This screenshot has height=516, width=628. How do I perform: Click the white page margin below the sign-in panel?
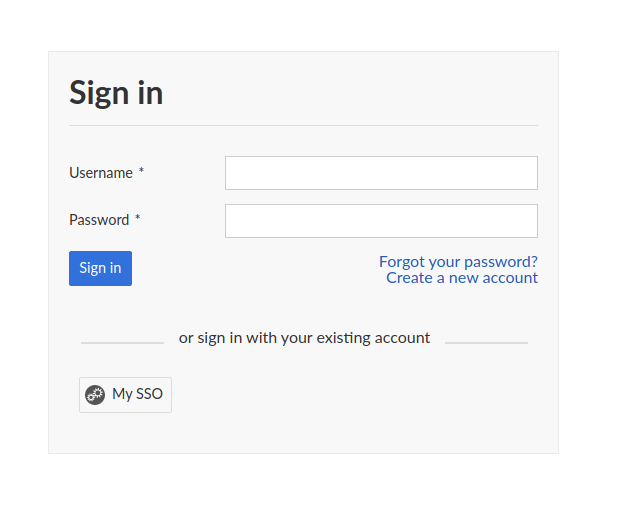(x=303, y=485)
